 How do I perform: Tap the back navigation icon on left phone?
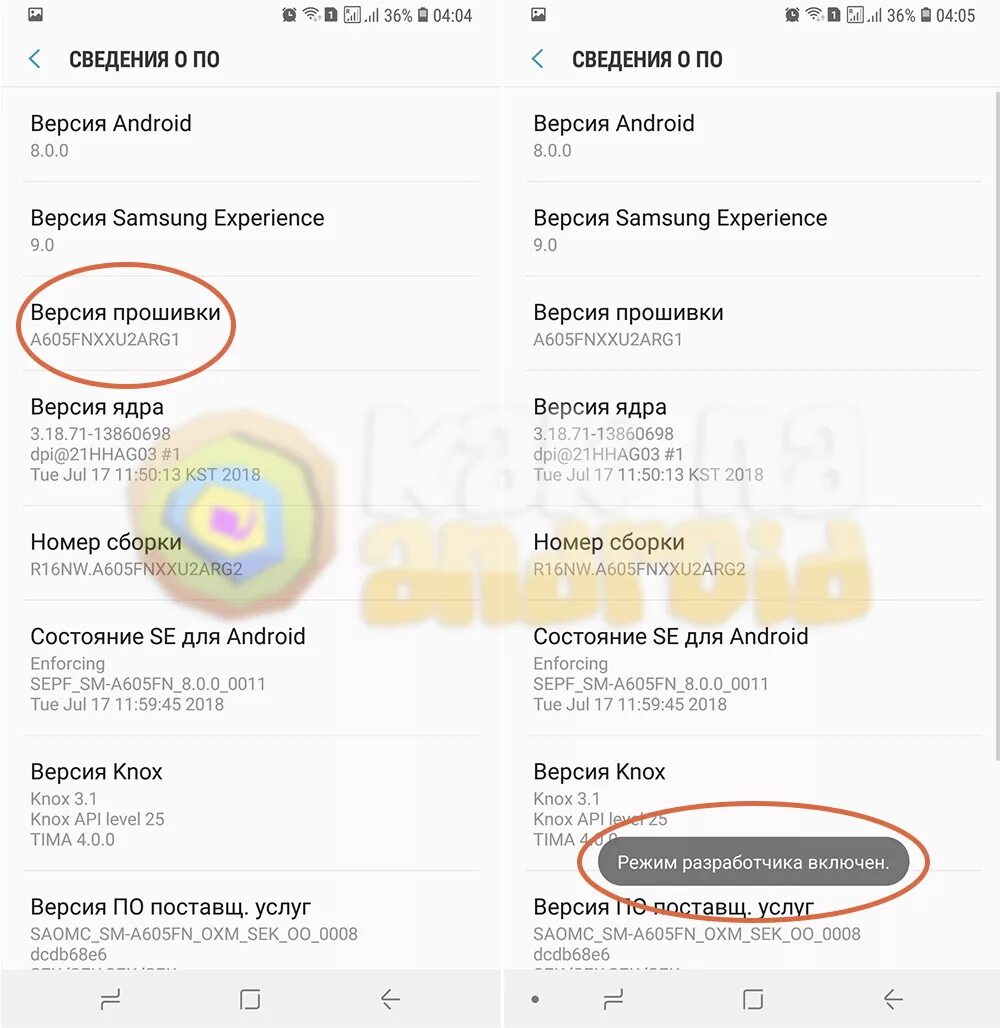coord(390,998)
